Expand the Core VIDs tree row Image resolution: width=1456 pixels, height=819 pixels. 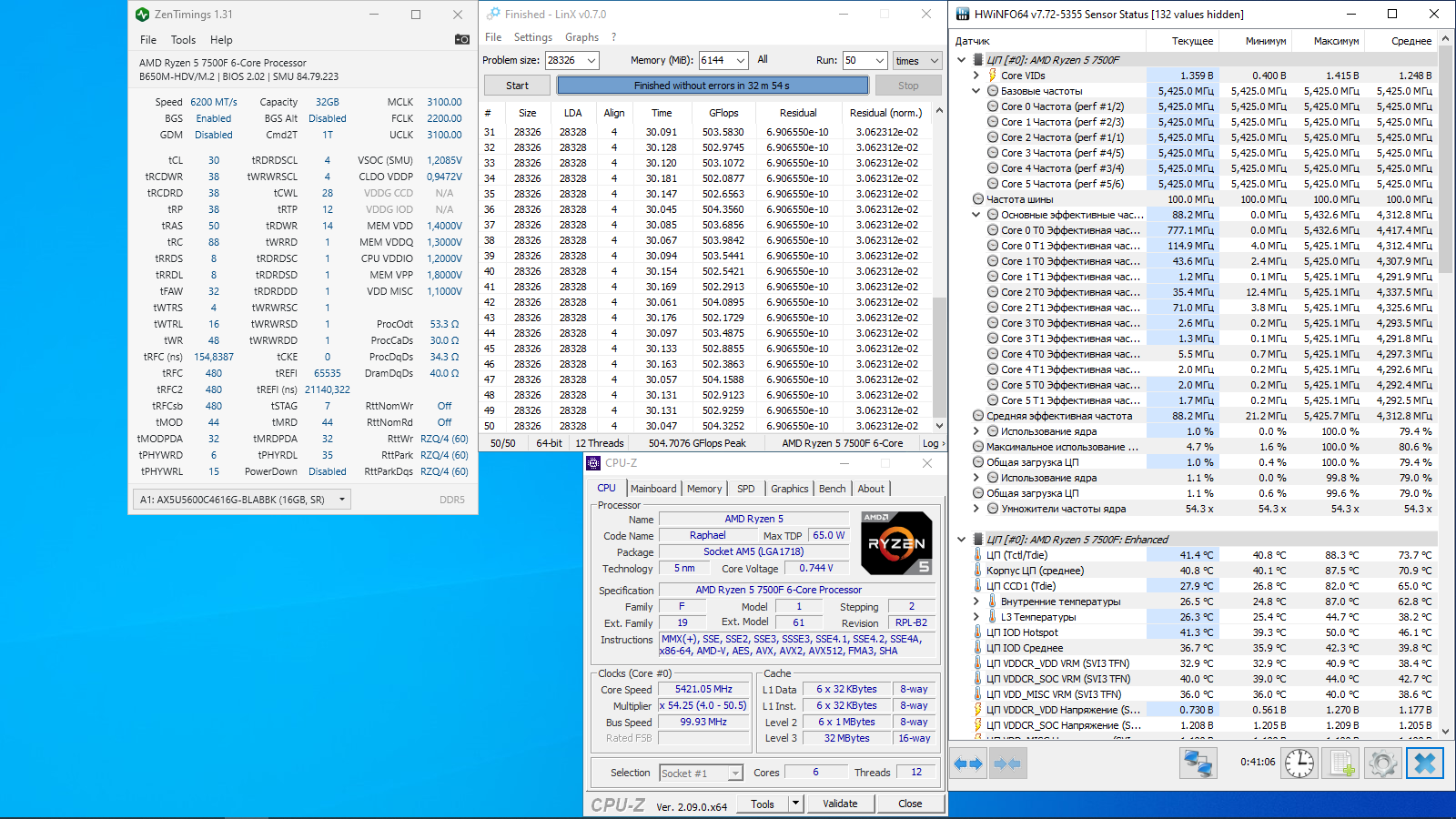tap(976, 76)
